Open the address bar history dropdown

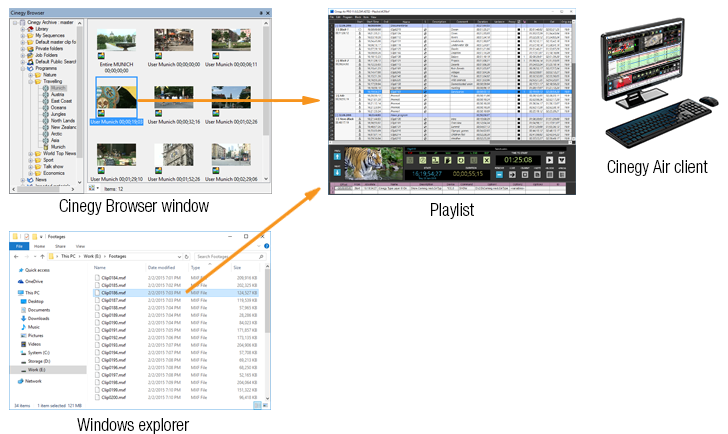pyautogui.click(x=179, y=256)
